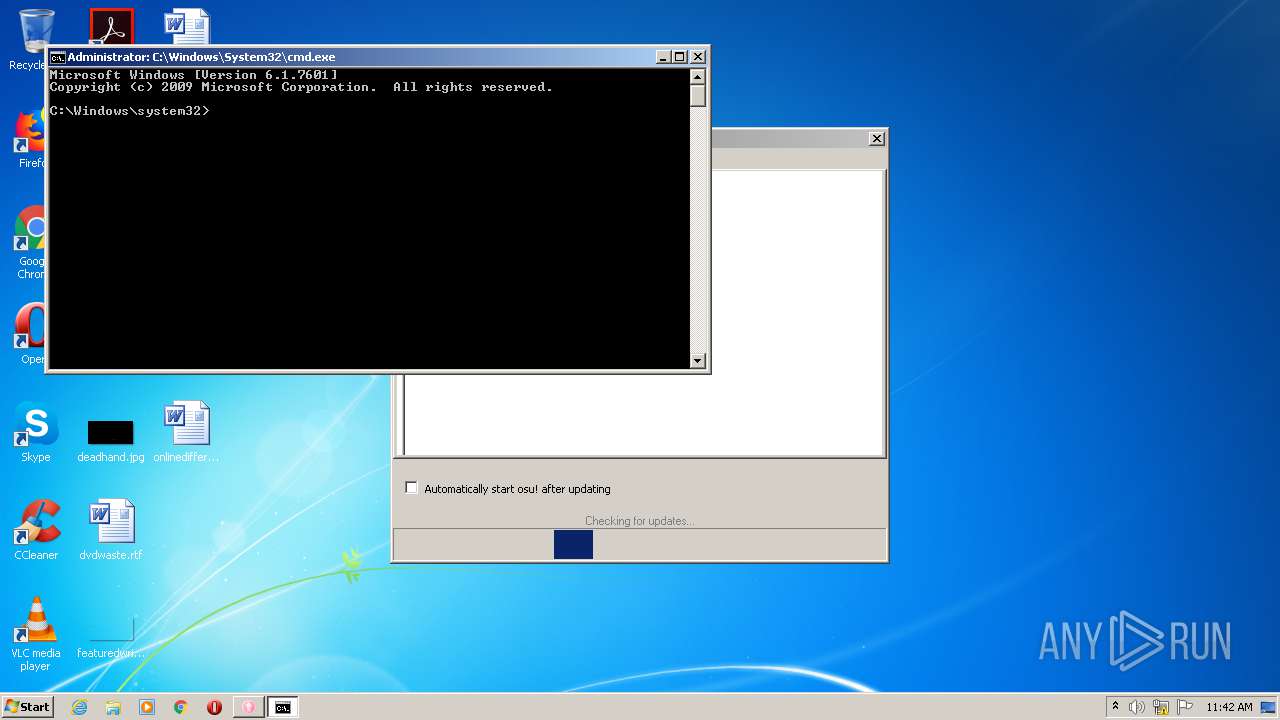Select the featured file desktop icon

(x=110, y=638)
